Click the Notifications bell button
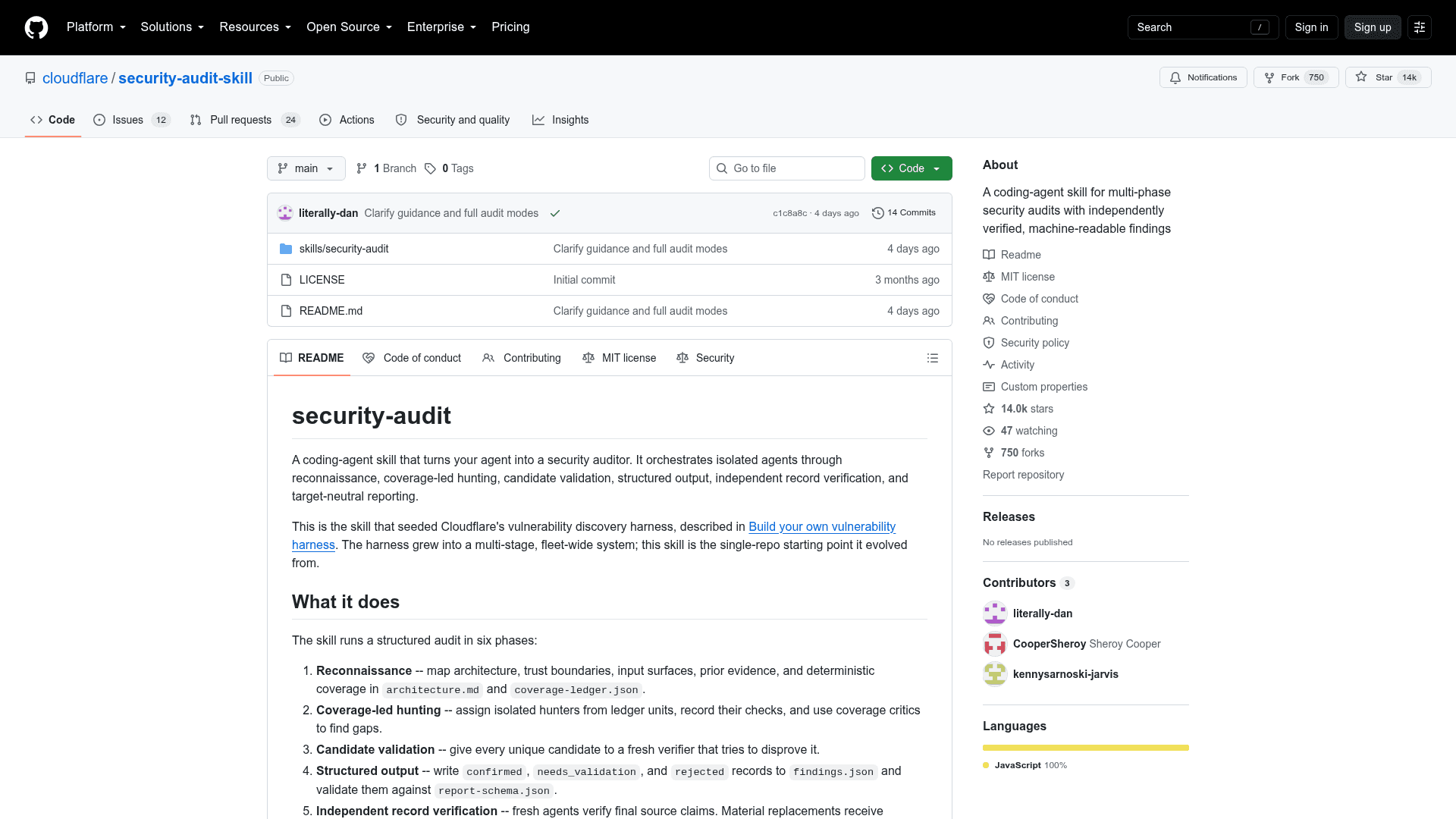The height and width of the screenshot is (819, 1456). 1203,77
